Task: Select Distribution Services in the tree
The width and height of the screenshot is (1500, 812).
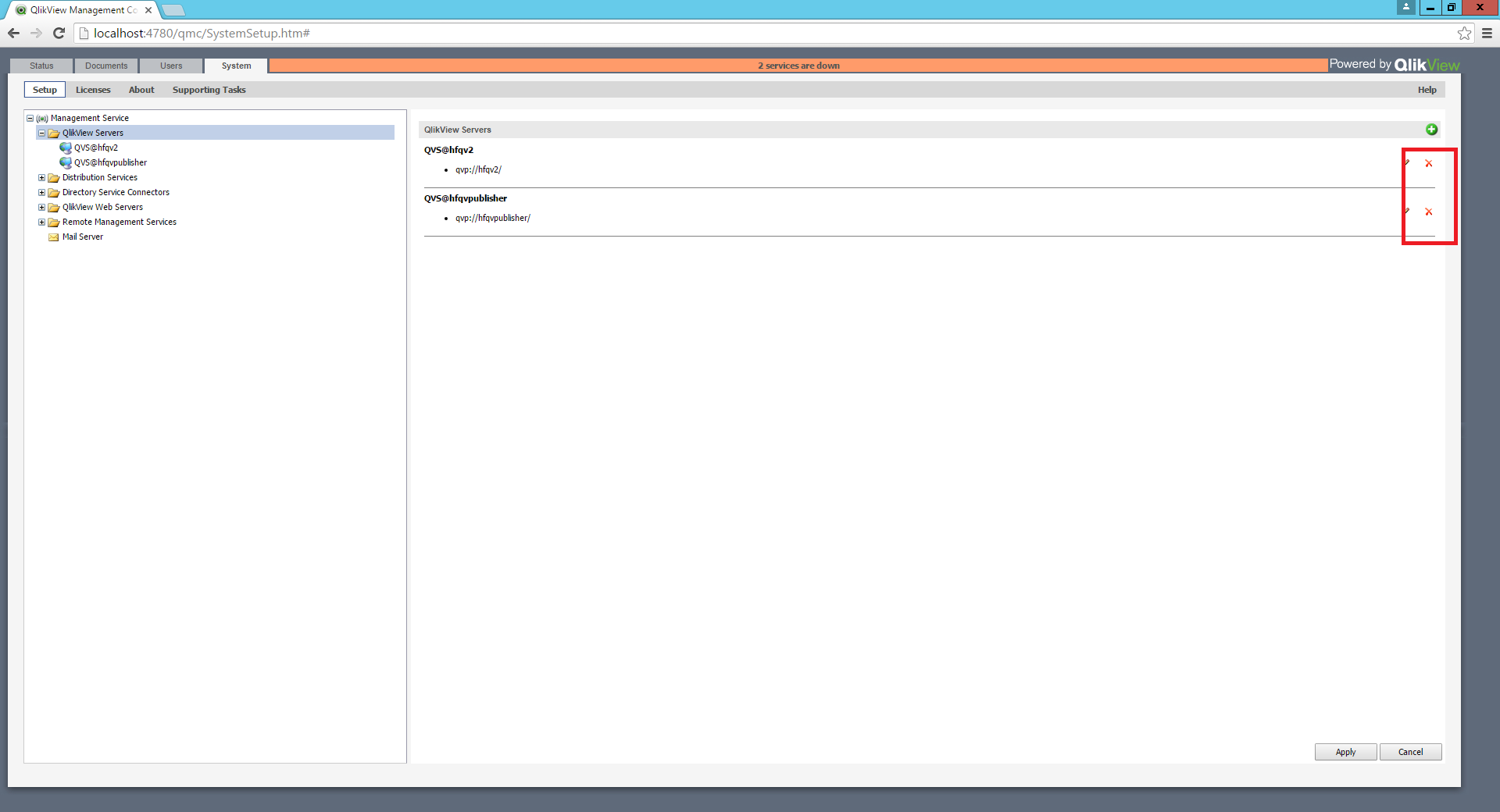Action: click(x=100, y=177)
